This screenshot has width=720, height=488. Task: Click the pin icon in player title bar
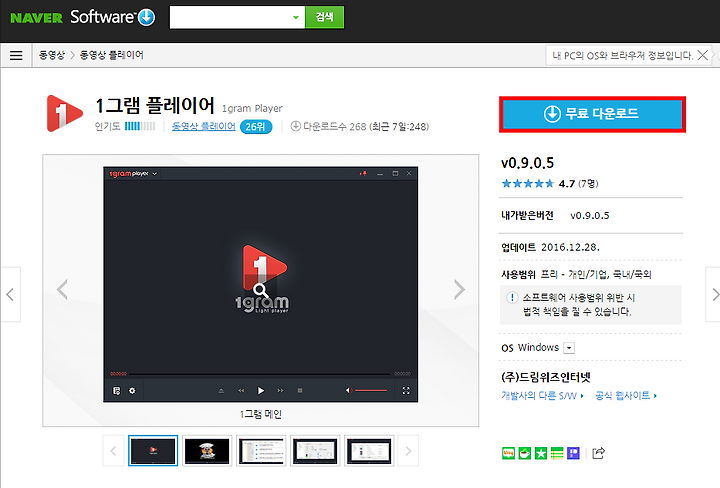(364, 174)
